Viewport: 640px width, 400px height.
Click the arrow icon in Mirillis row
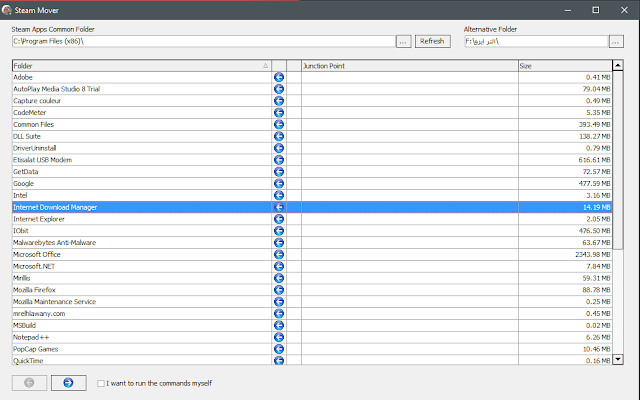(x=279, y=278)
